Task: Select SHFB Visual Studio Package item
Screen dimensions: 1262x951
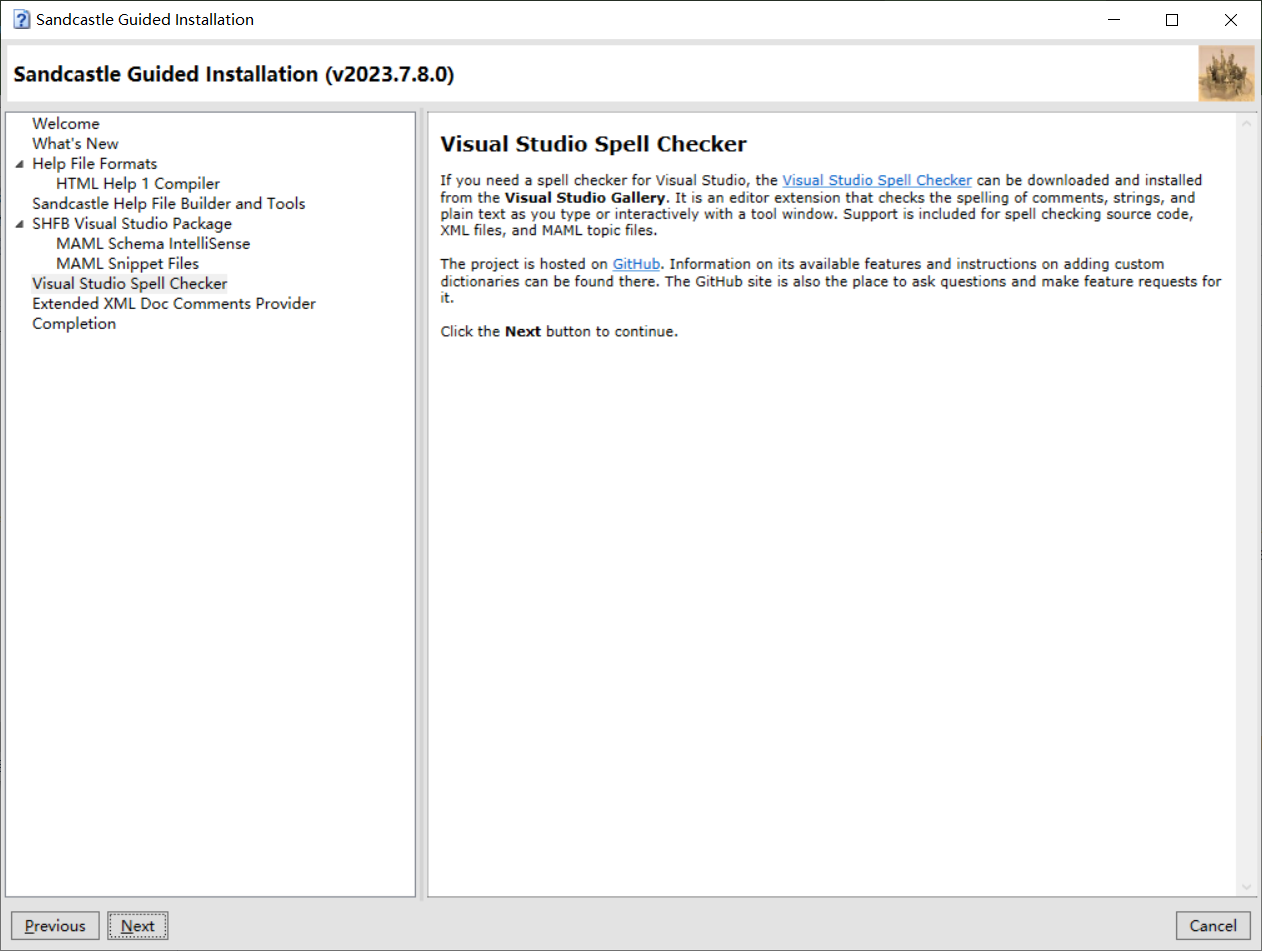Action: pyautogui.click(x=132, y=224)
